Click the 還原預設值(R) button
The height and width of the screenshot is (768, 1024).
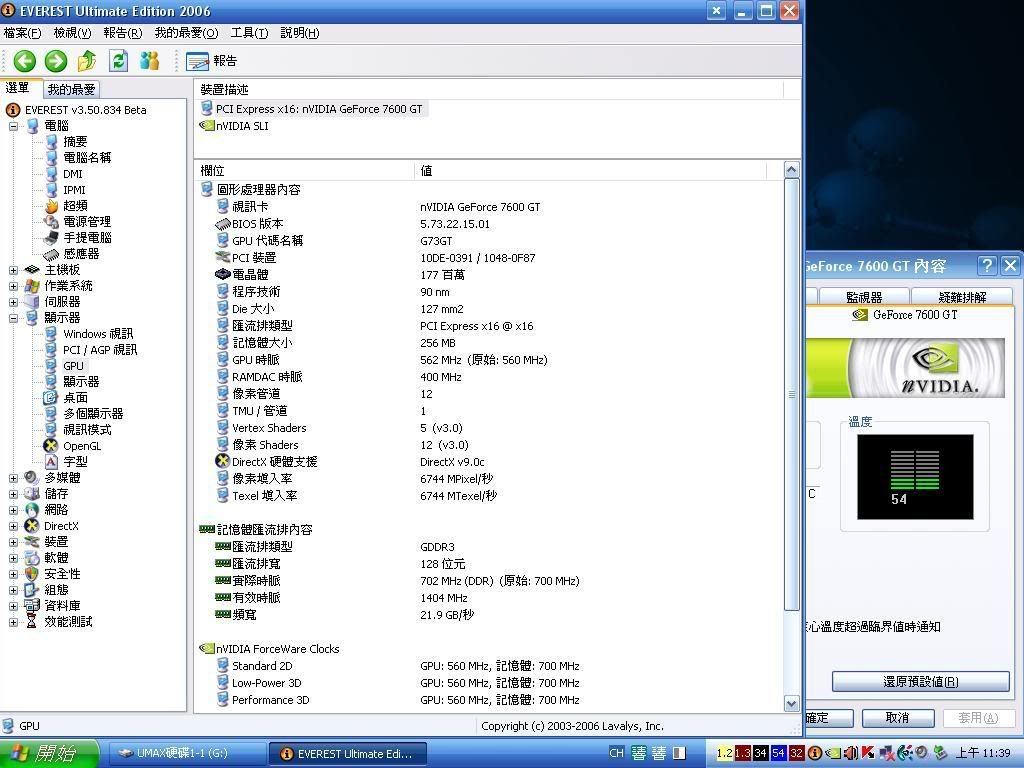[x=920, y=682]
